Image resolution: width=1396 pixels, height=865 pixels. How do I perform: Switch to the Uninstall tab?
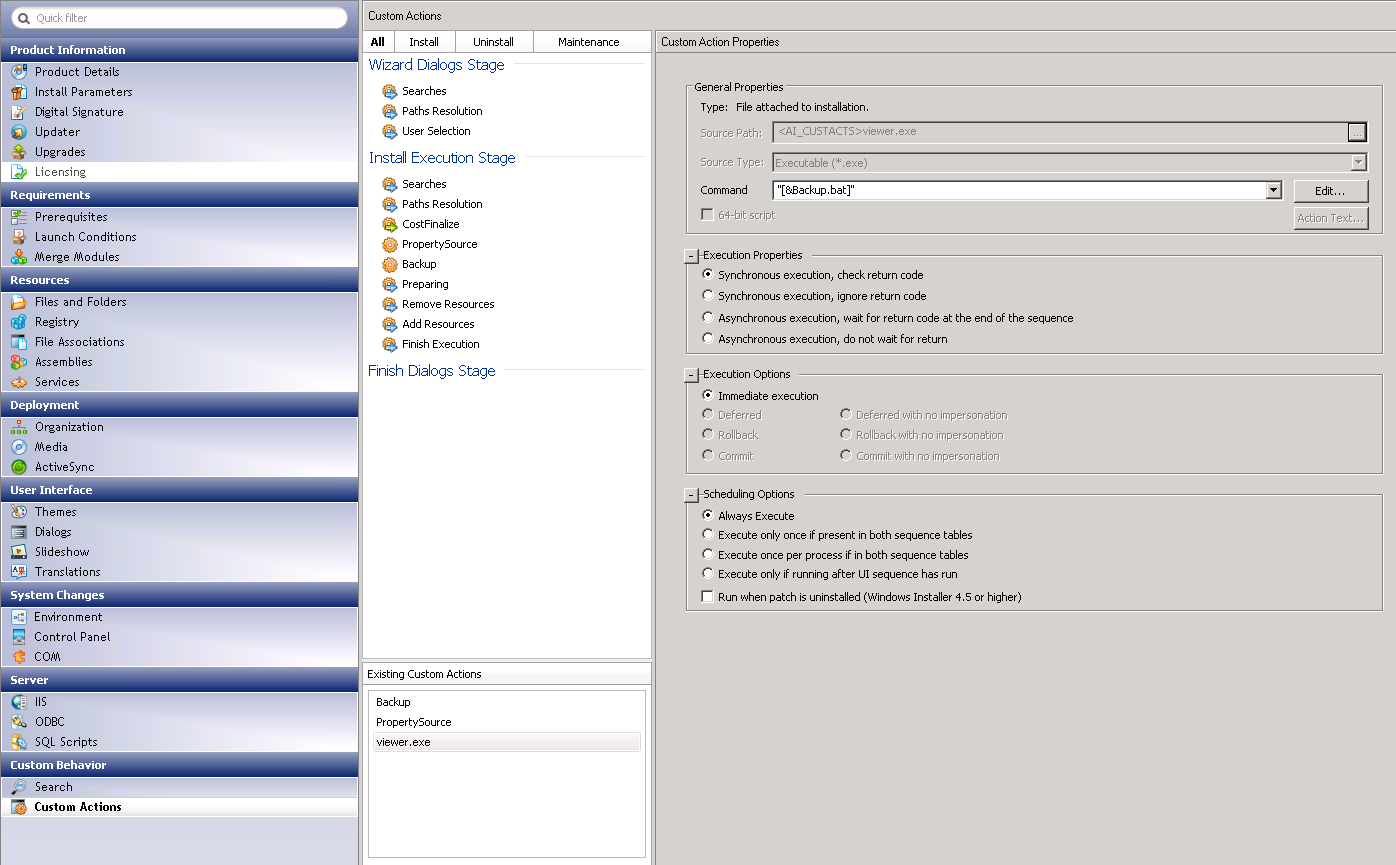493,42
